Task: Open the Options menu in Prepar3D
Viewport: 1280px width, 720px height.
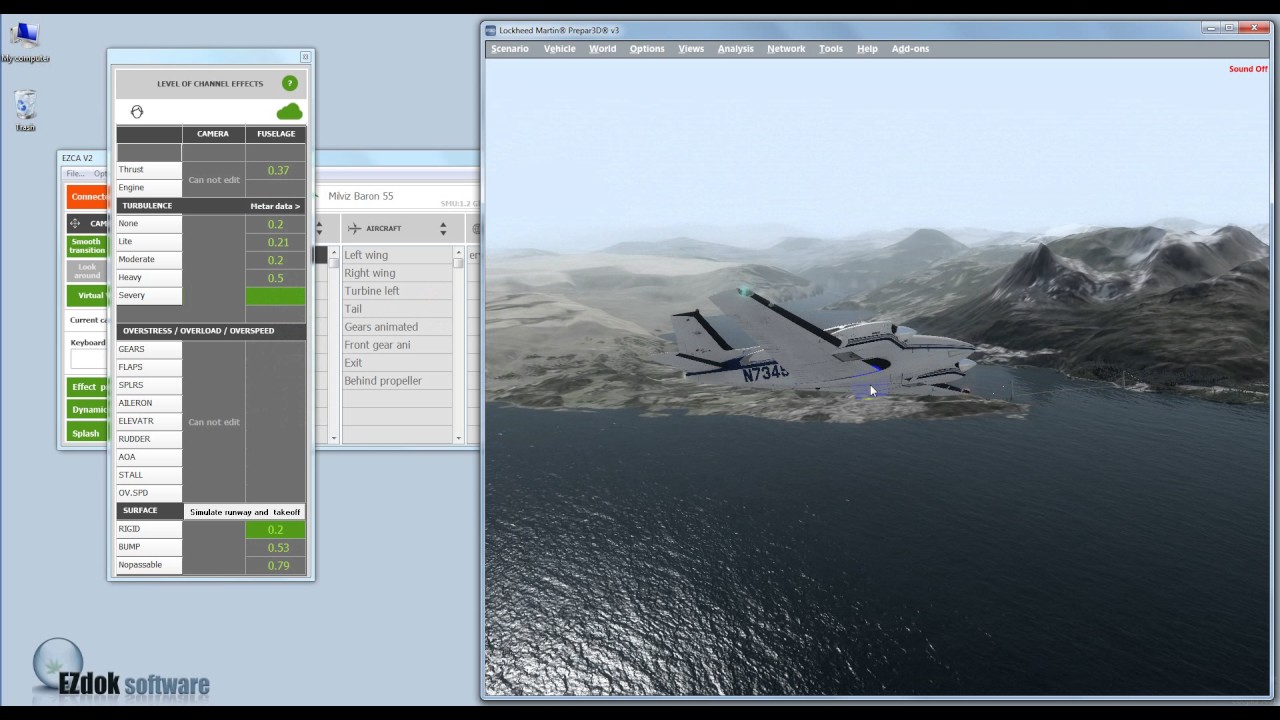Action: [x=647, y=48]
